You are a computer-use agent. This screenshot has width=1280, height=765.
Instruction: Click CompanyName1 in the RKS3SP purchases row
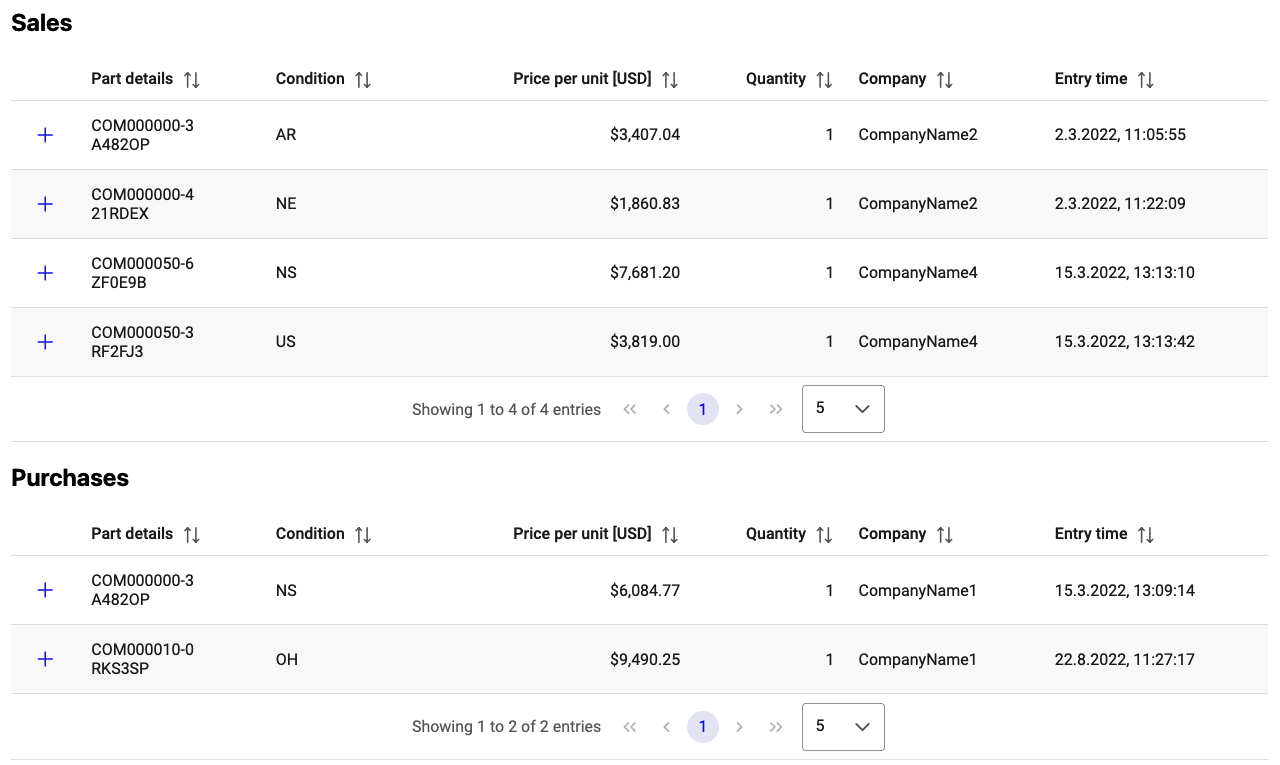(918, 660)
